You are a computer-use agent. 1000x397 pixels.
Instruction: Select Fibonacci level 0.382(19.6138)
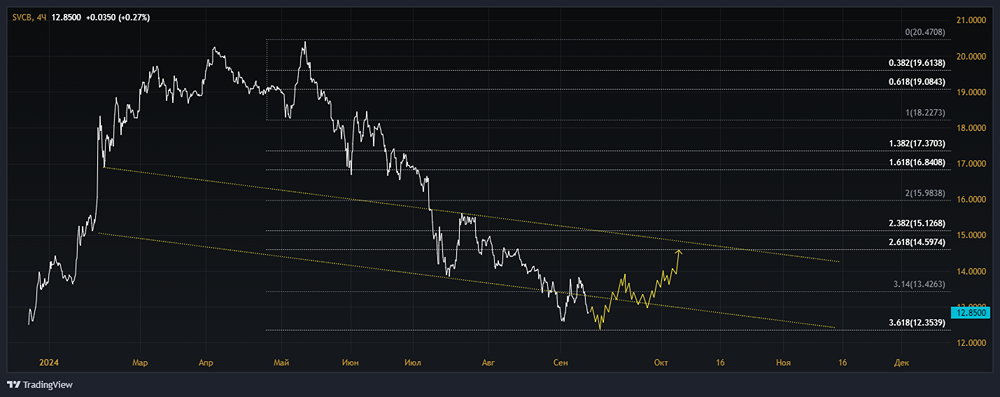(916, 63)
